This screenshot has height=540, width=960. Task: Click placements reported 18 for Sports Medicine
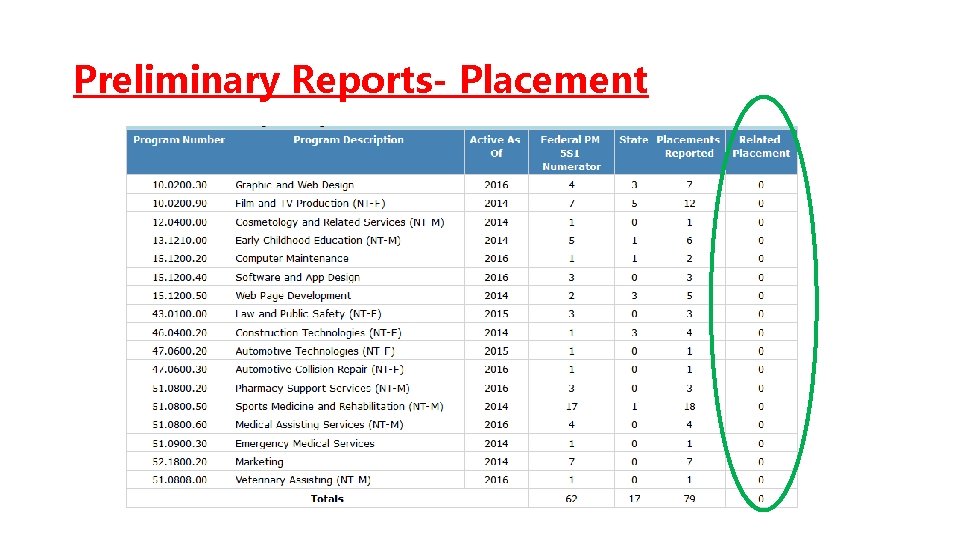pyautogui.click(x=689, y=407)
